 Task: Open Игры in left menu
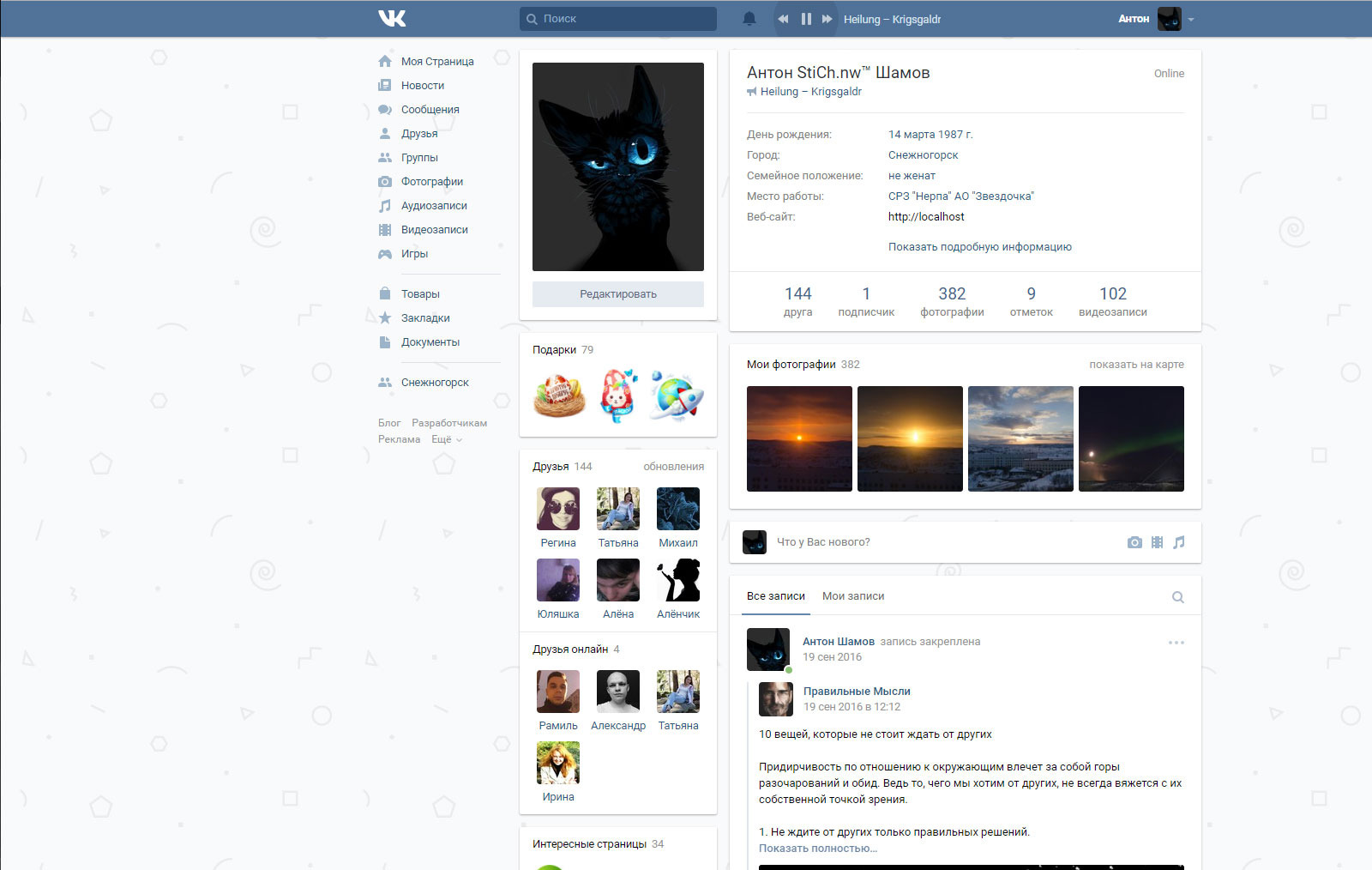pyautogui.click(x=414, y=254)
